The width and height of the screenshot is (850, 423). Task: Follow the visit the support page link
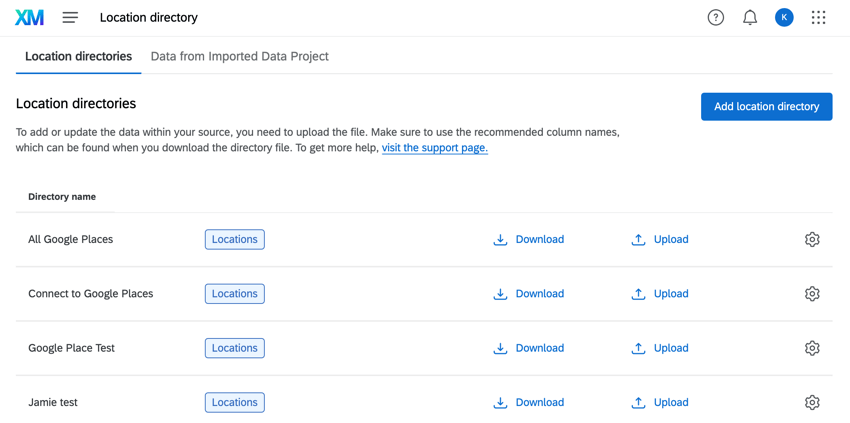pyautogui.click(x=435, y=148)
